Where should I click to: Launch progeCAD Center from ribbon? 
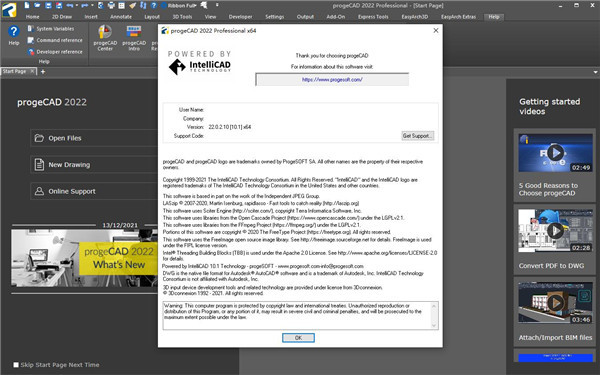tap(105, 38)
